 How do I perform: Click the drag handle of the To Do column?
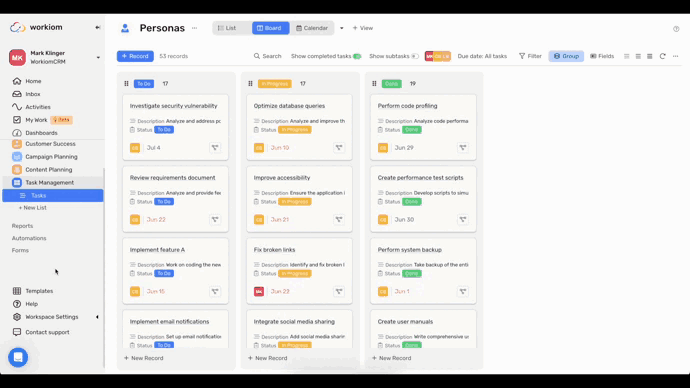click(x=126, y=84)
